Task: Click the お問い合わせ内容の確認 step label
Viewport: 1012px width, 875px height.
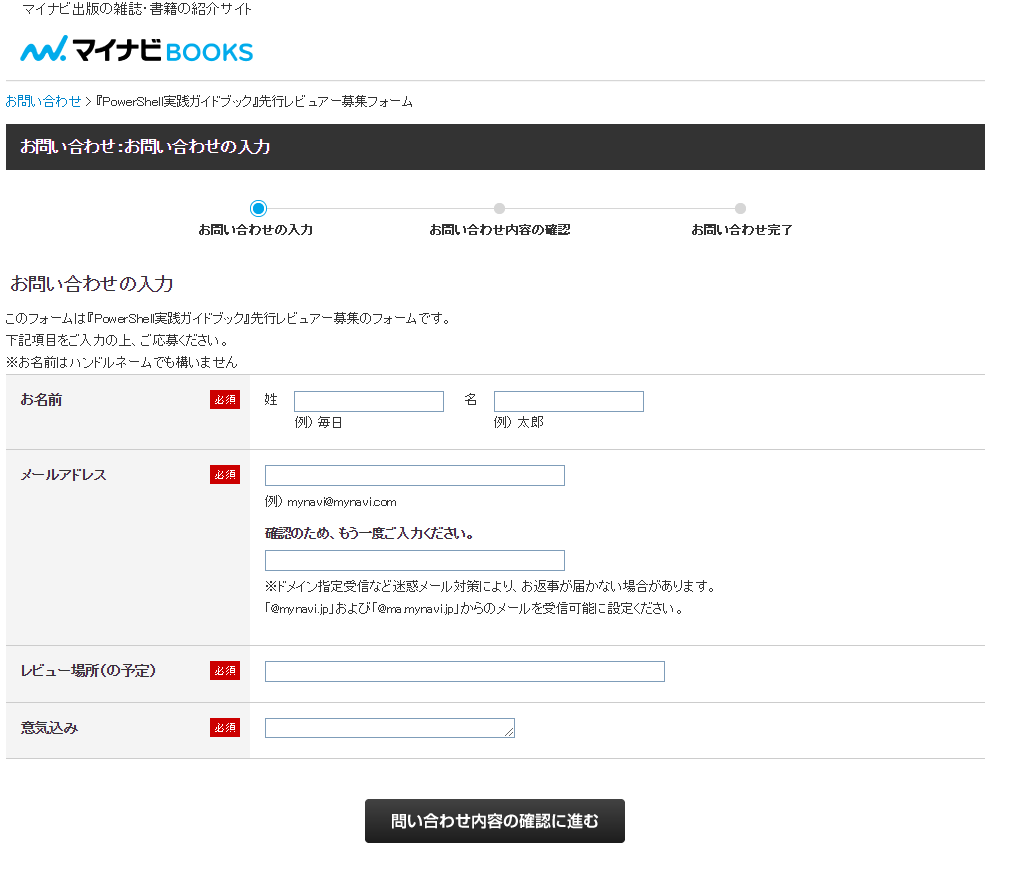Action: tap(500, 230)
